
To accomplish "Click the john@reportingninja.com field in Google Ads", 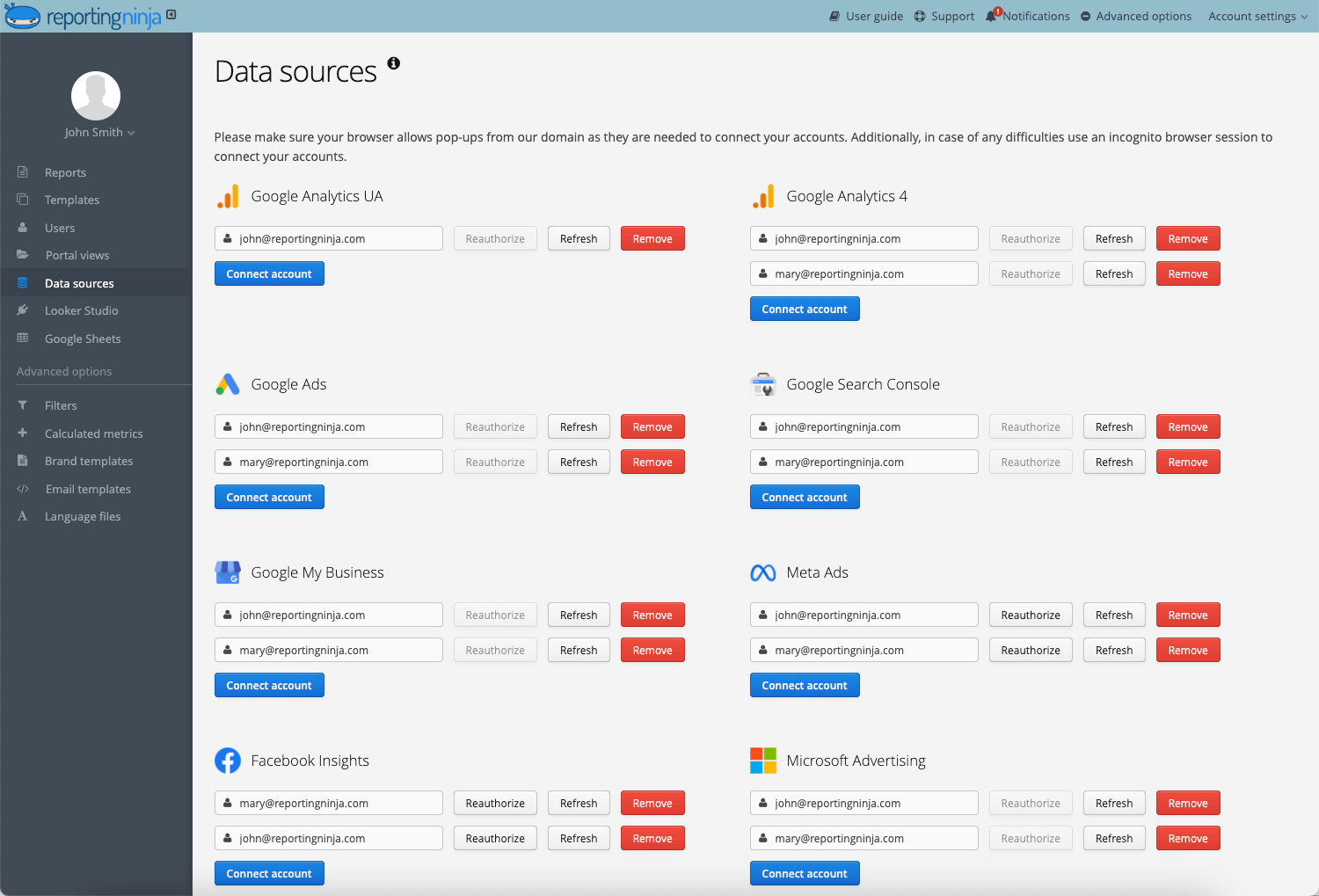I will (329, 426).
